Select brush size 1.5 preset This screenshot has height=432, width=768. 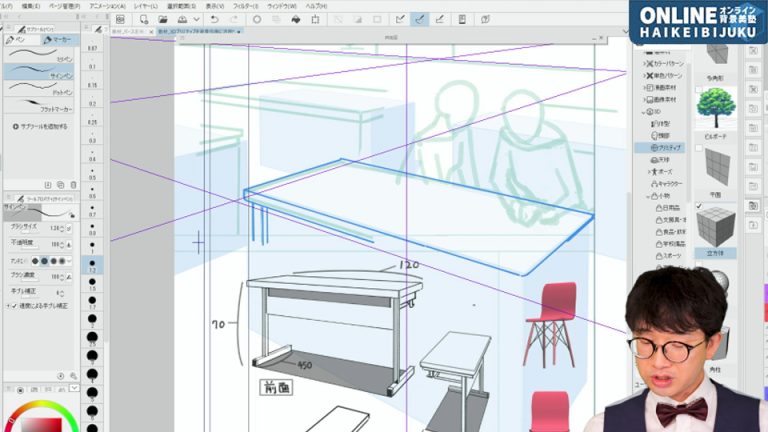coord(92,284)
